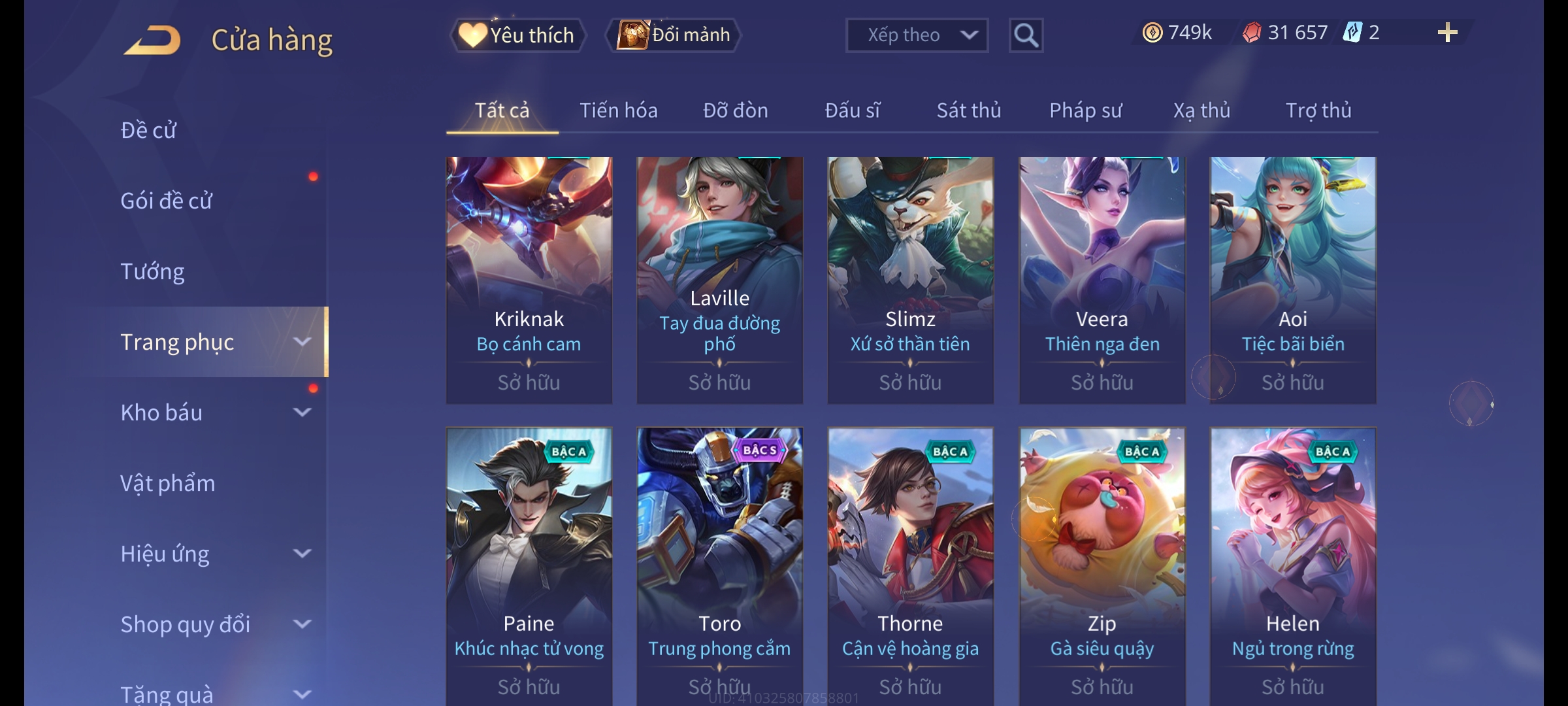
Task: Open Yêu thích heart favorites
Action: coord(517,35)
